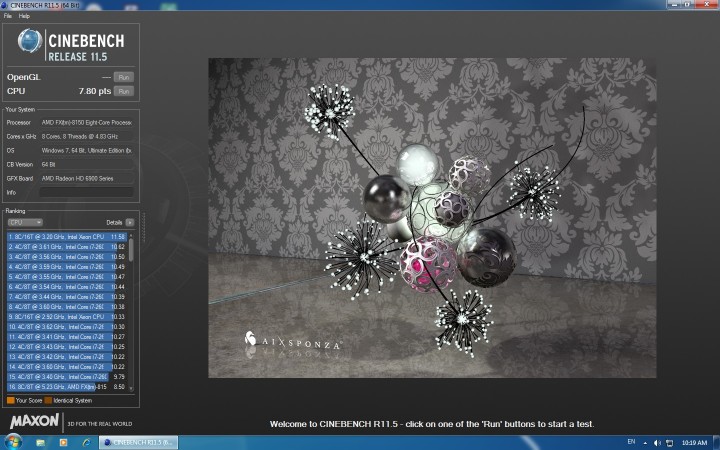Click the ranking list scroll-down arrow

coord(131,388)
